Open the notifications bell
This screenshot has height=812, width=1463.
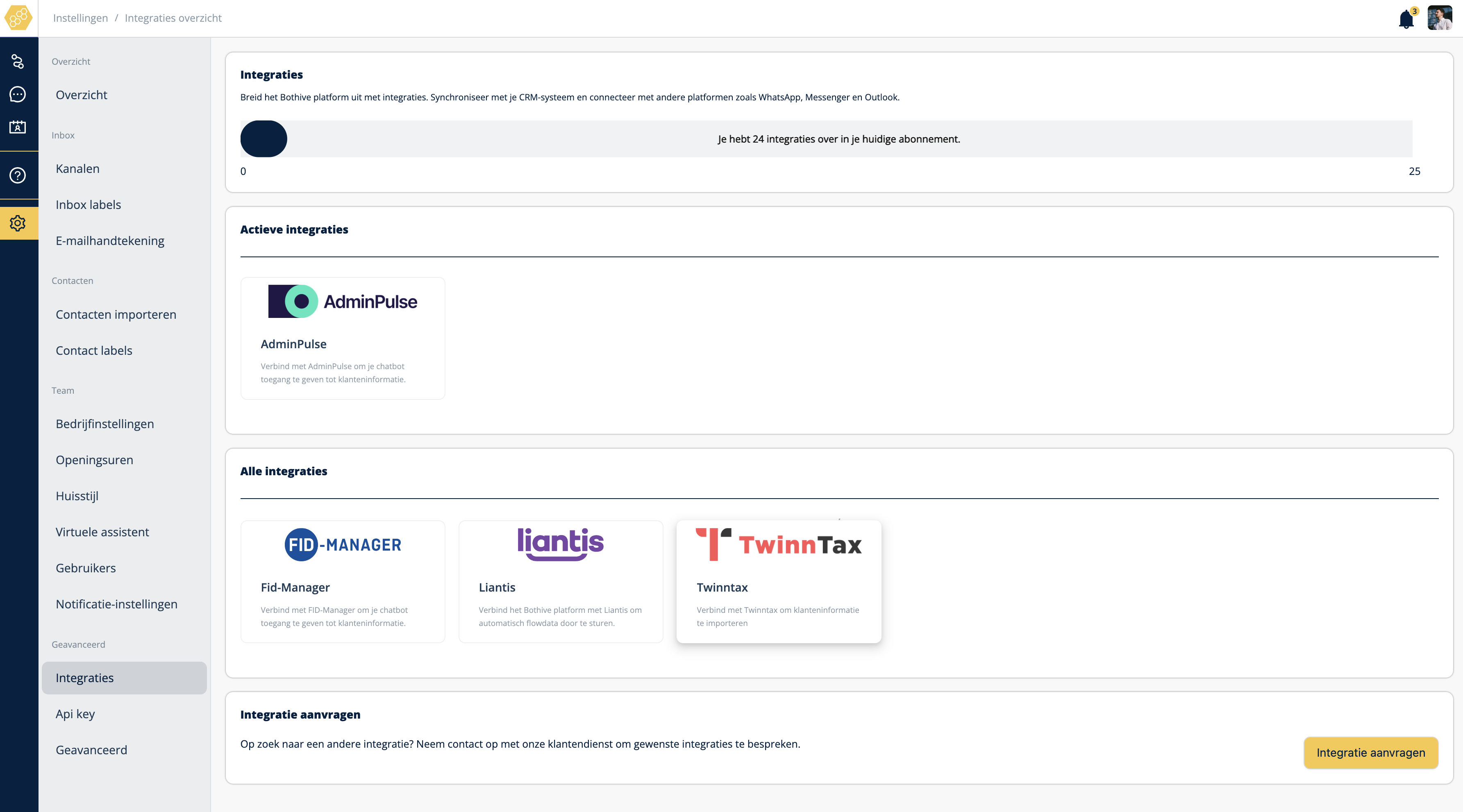click(x=1406, y=19)
